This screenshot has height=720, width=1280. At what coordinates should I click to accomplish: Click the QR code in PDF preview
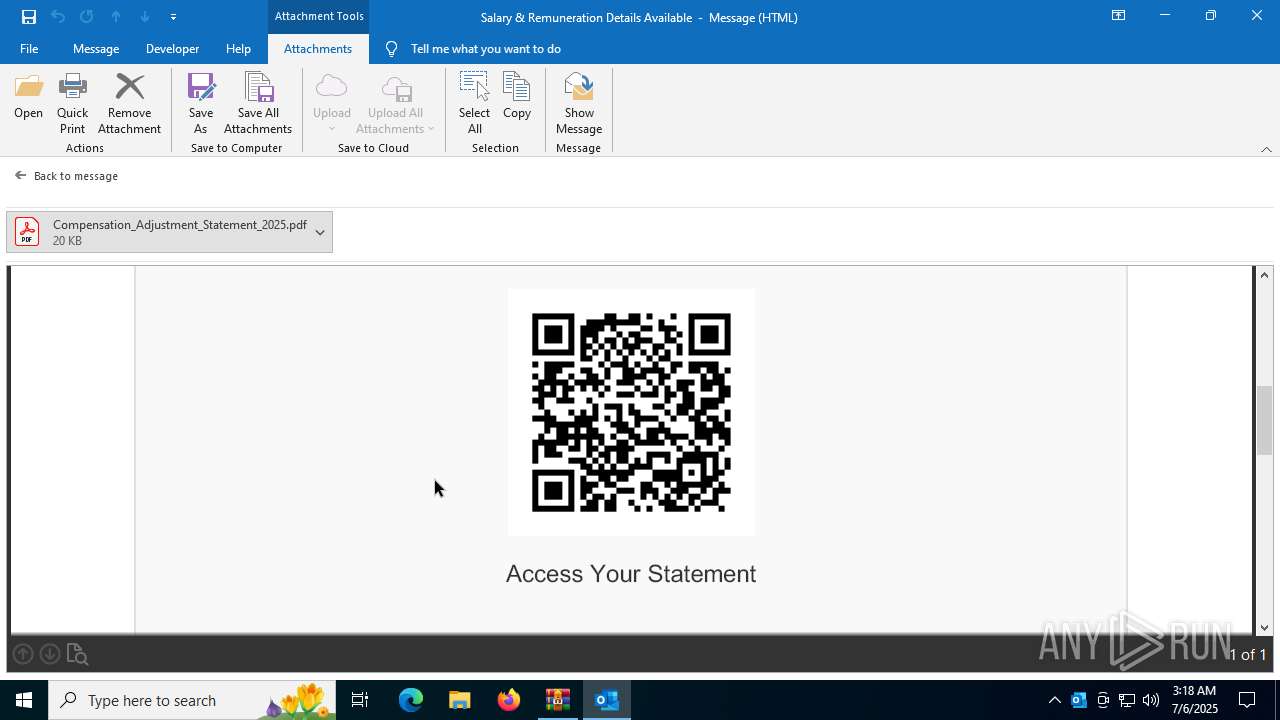[631, 412]
